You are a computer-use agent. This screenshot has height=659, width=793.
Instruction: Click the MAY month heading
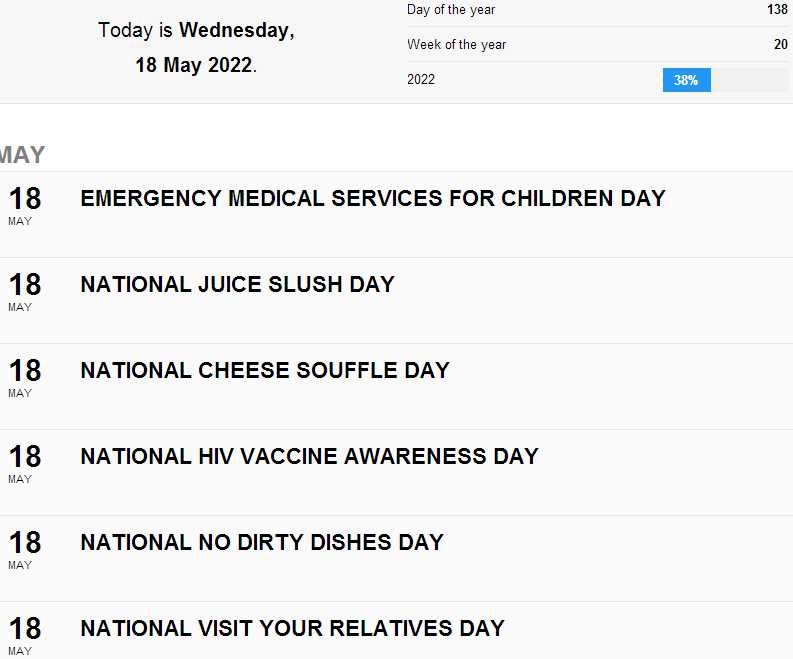22,155
